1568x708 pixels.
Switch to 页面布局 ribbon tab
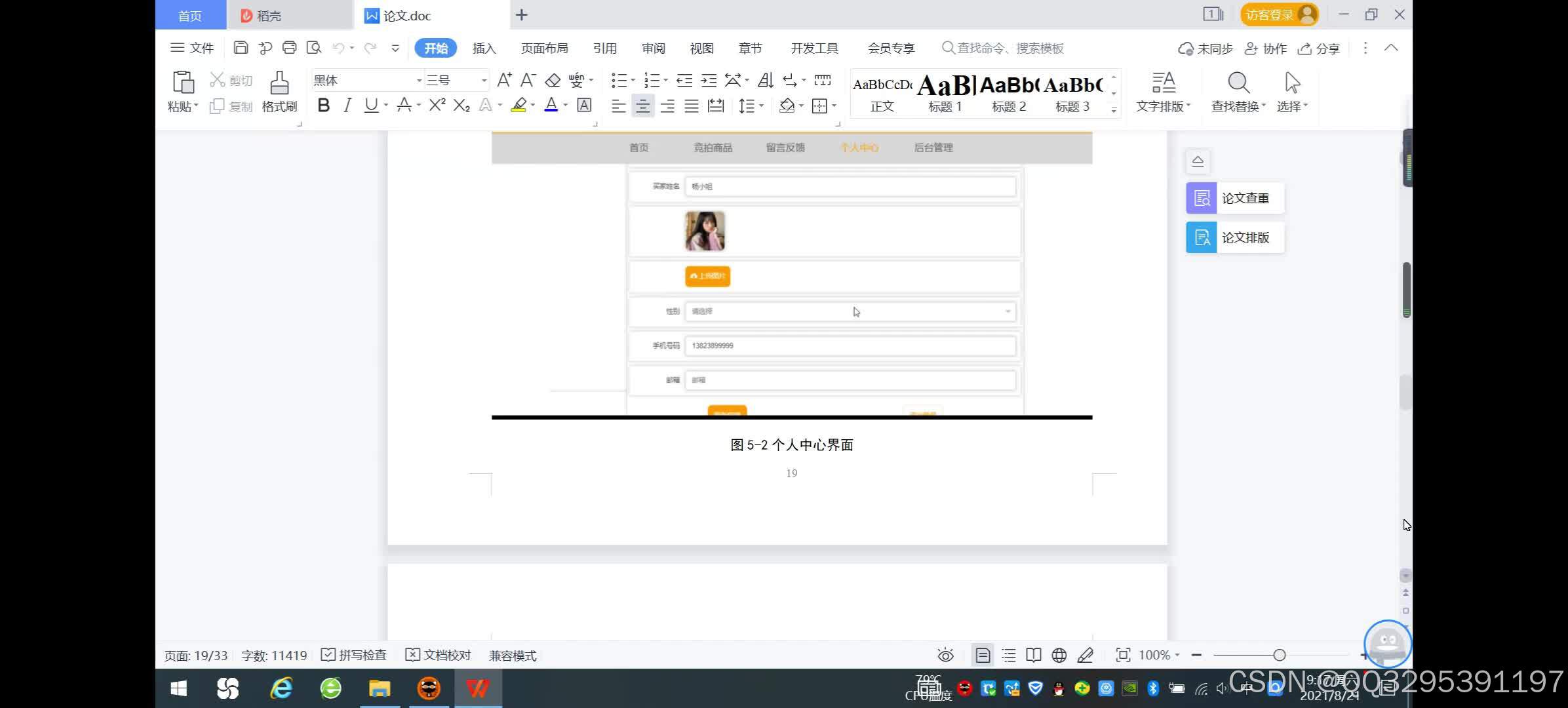pyautogui.click(x=544, y=48)
